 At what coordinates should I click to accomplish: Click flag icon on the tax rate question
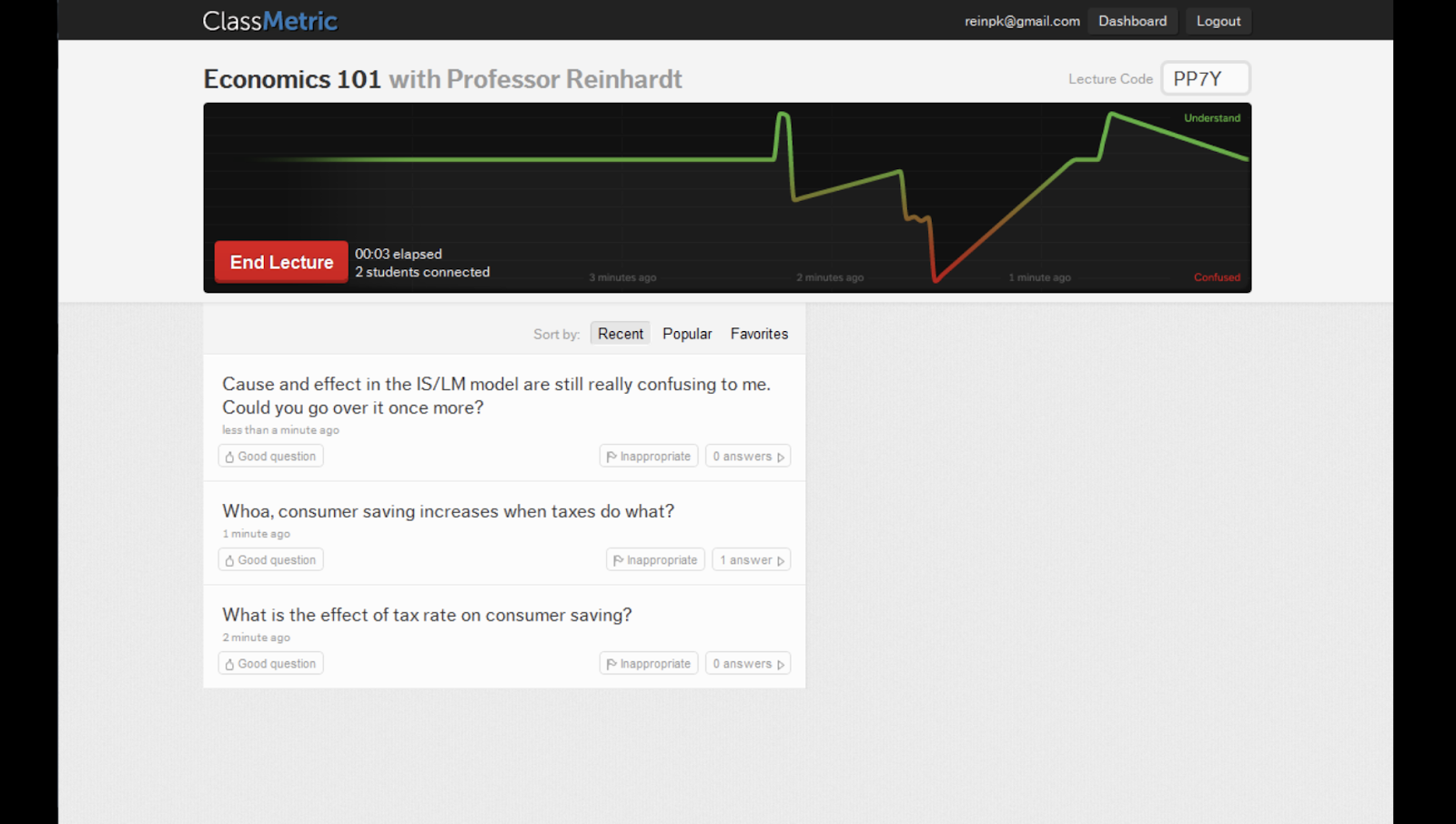(x=612, y=664)
